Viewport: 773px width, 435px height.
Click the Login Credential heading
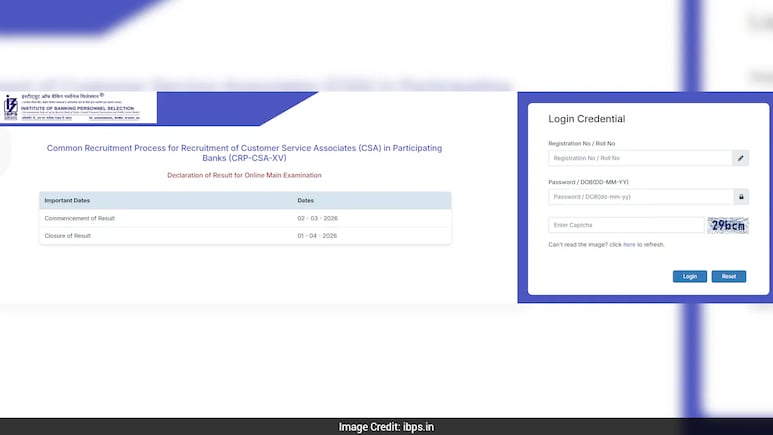[x=587, y=119]
